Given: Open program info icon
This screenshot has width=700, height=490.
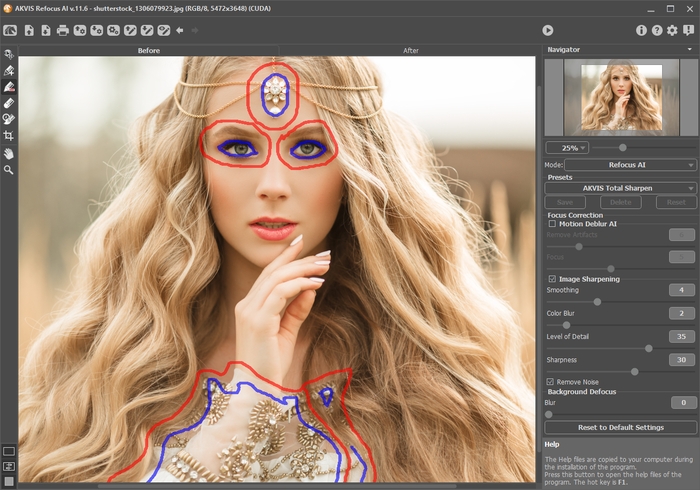Looking at the screenshot, I should click(x=641, y=30).
